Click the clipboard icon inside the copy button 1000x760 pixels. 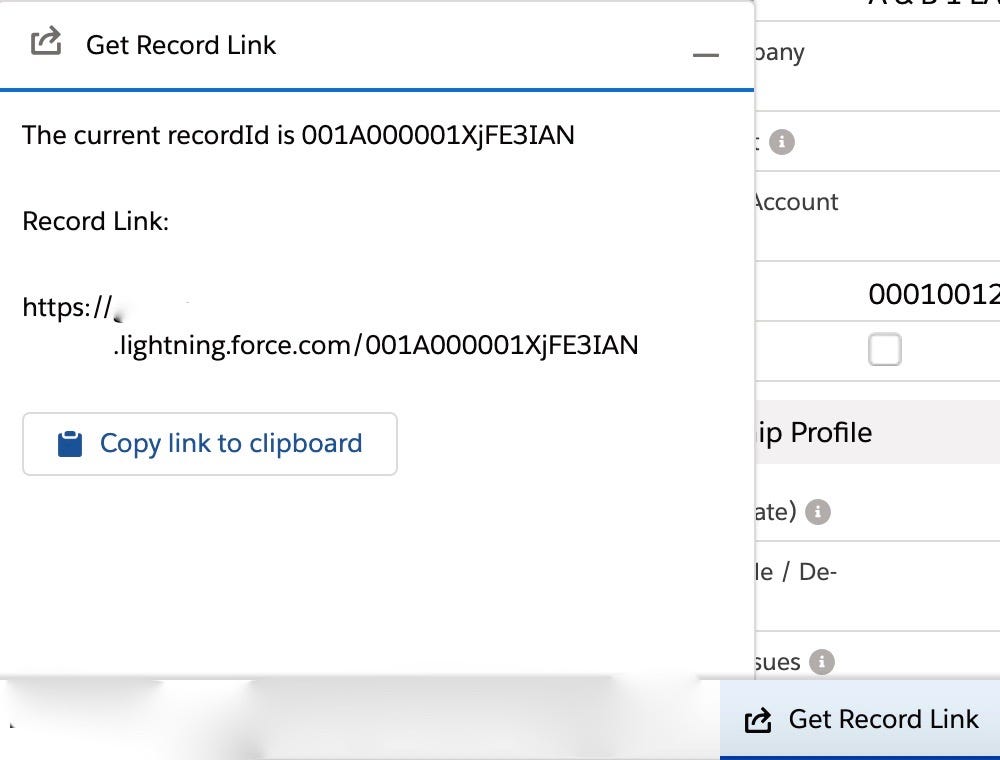67,443
